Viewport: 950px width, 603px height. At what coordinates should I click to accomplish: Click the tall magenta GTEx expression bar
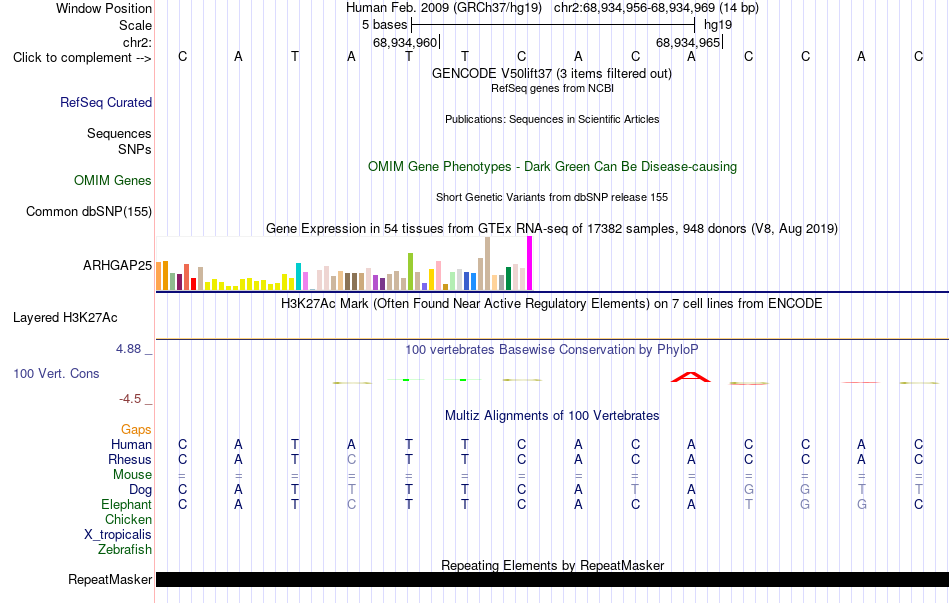pyautogui.click(x=530, y=263)
